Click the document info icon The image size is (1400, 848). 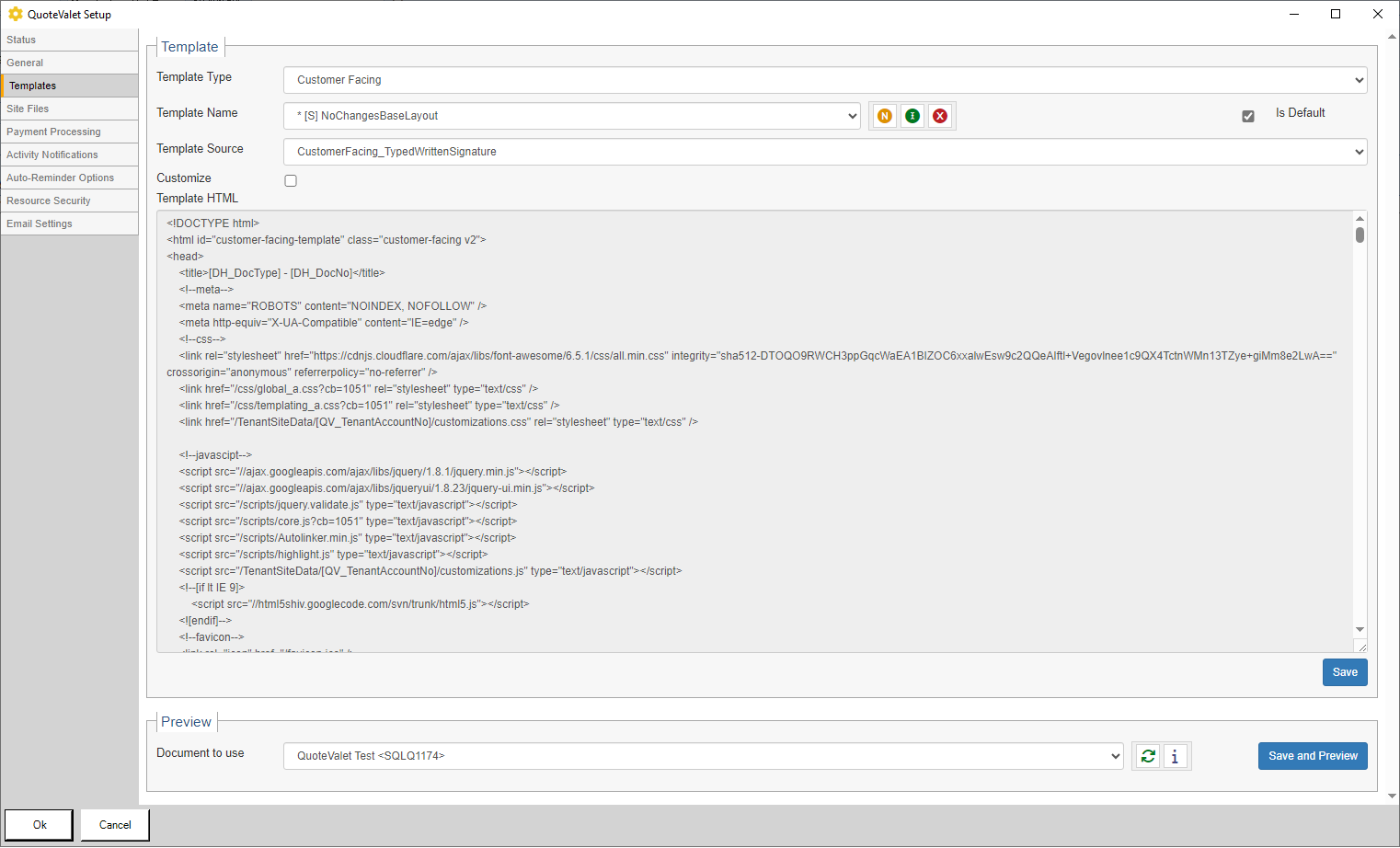click(x=1175, y=756)
